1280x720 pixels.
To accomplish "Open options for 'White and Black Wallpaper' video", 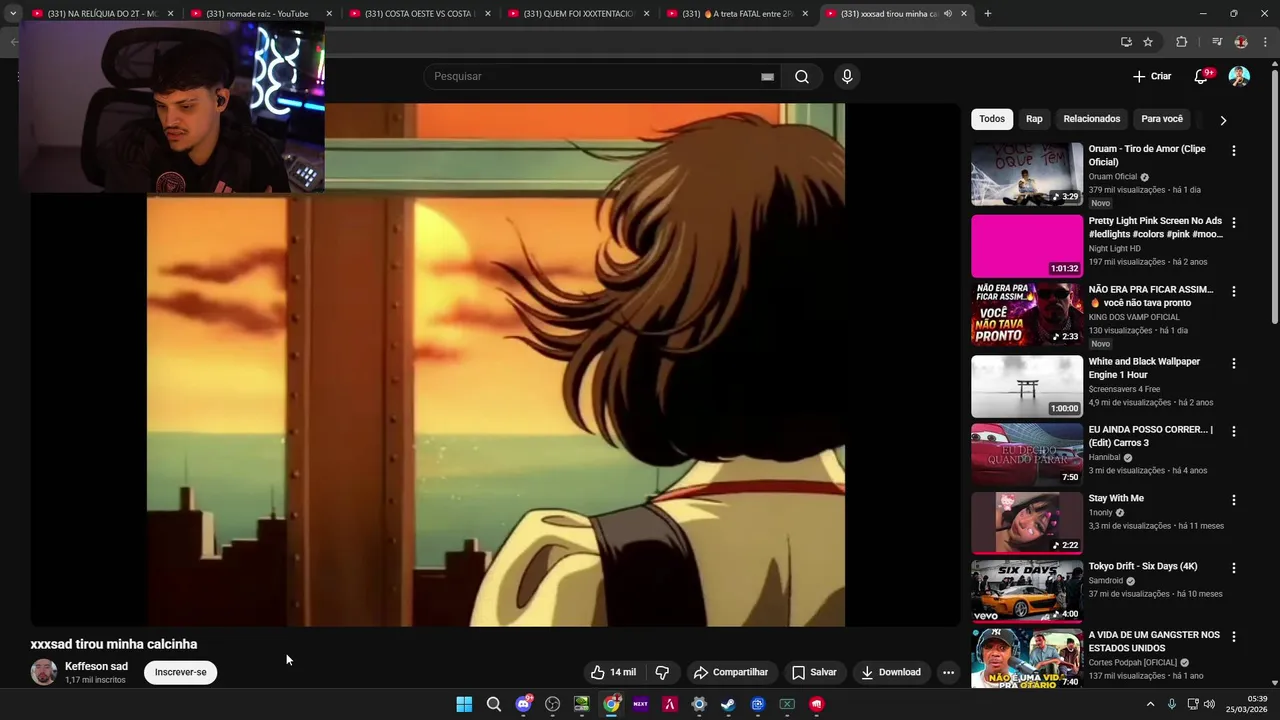I will (x=1233, y=364).
